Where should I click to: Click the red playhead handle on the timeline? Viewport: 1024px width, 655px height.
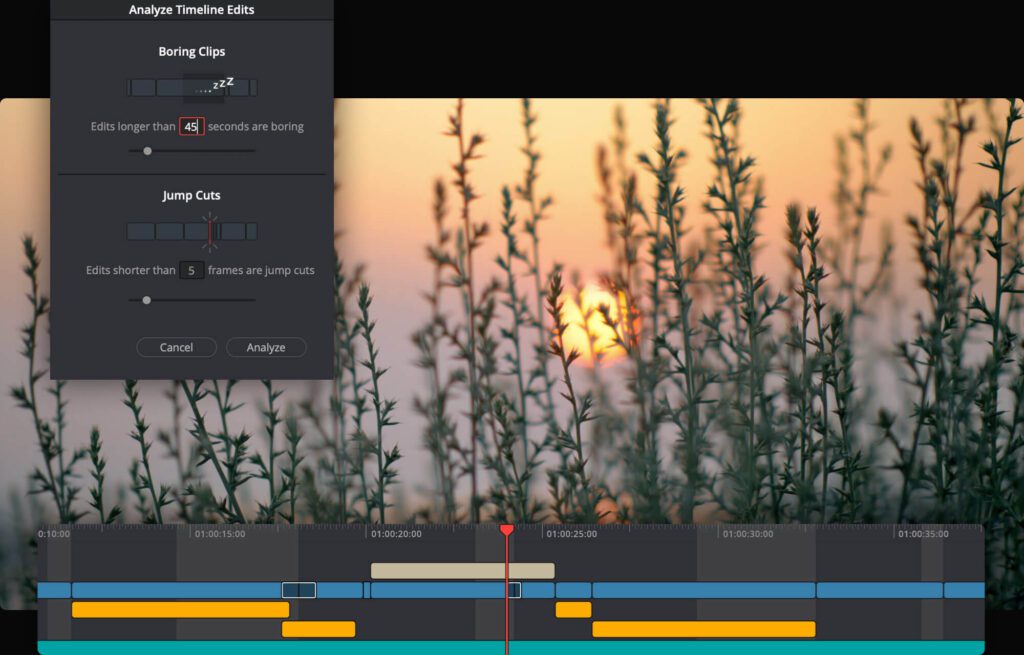coord(507,530)
